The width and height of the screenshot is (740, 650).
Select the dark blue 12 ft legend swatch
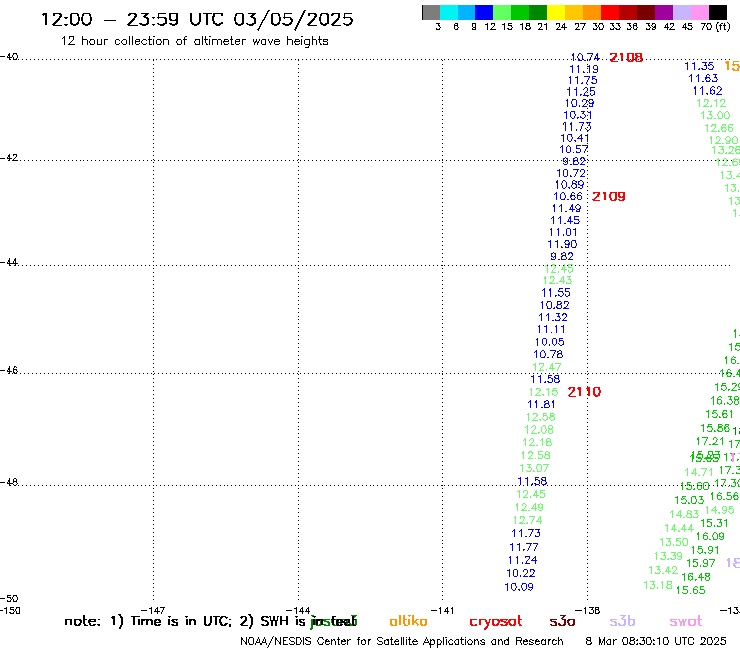484,12
